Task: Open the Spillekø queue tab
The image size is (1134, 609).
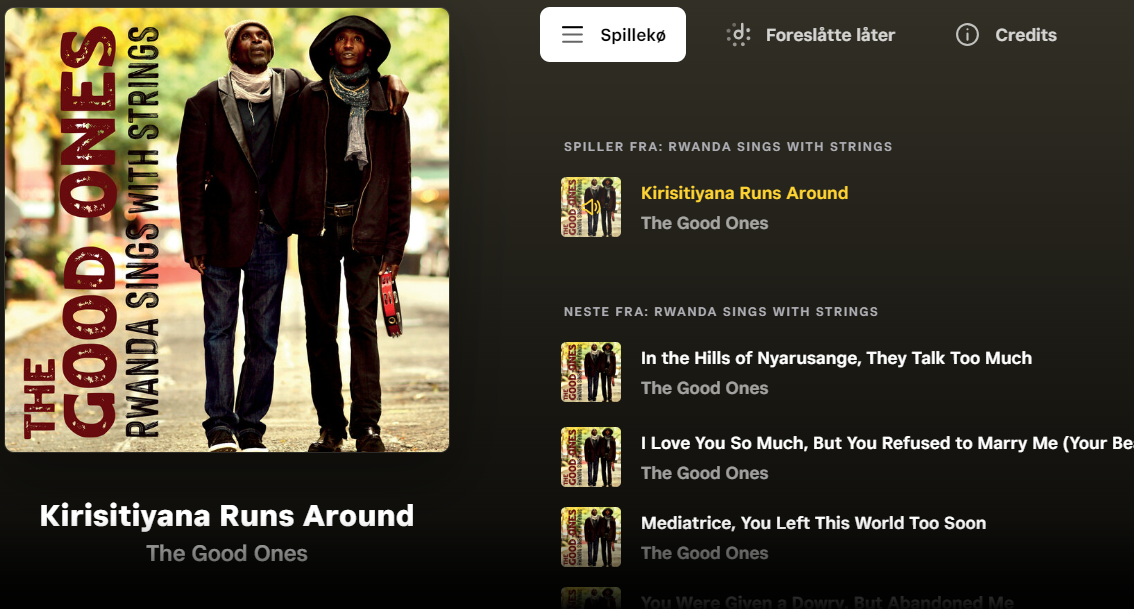Action: click(x=613, y=35)
